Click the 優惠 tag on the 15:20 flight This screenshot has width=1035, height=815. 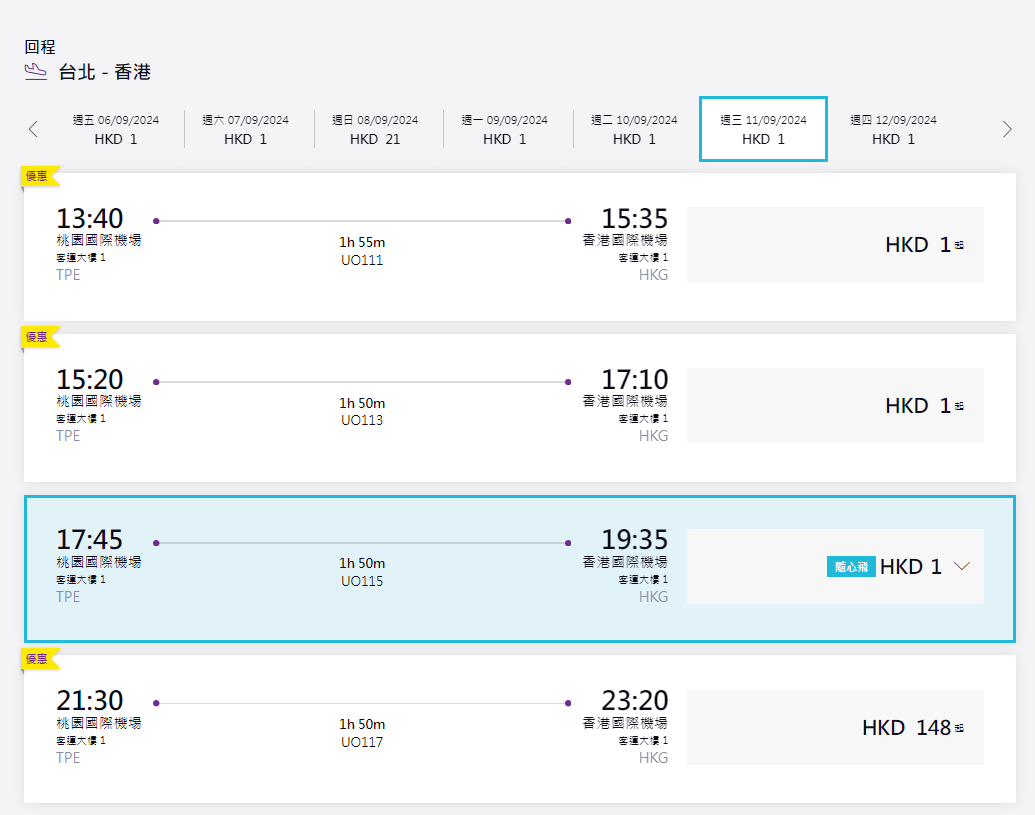(x=38, y=337)
